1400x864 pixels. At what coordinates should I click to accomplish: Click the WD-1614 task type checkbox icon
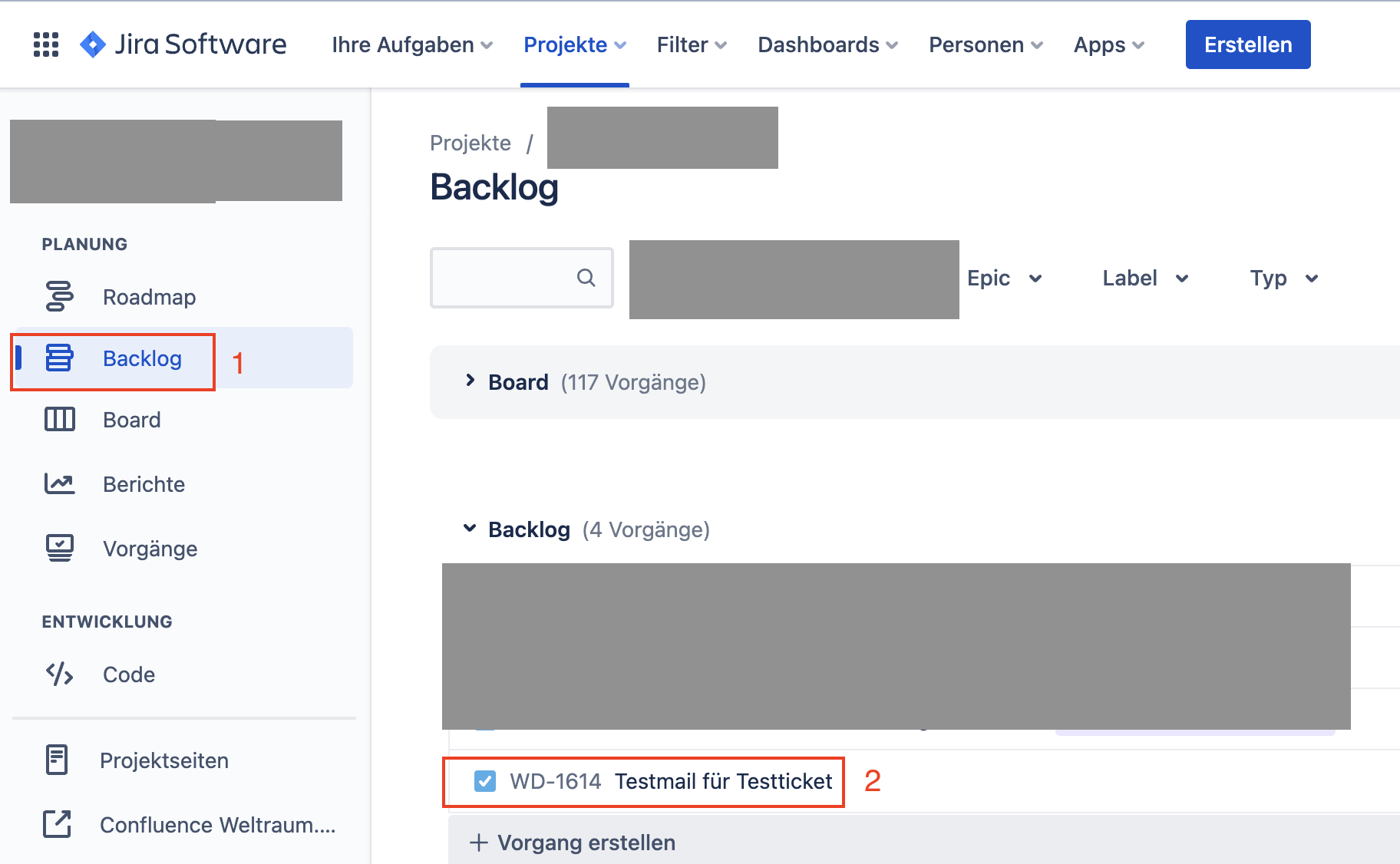485,781
